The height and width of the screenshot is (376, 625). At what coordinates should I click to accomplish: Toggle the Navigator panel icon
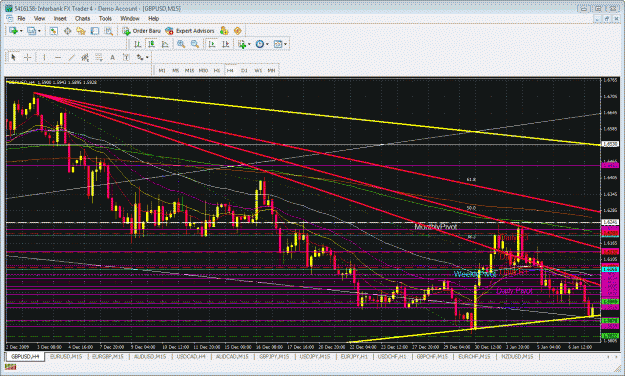[81, 31]
